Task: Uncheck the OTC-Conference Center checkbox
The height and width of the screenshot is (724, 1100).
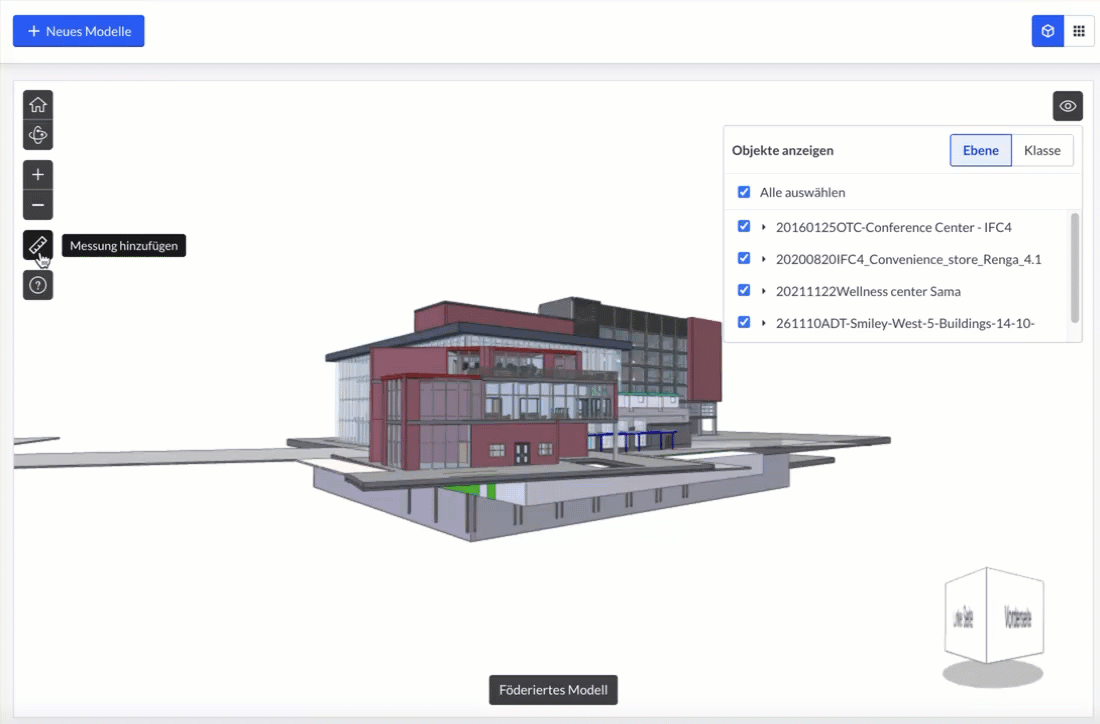Action: point(744,226)
